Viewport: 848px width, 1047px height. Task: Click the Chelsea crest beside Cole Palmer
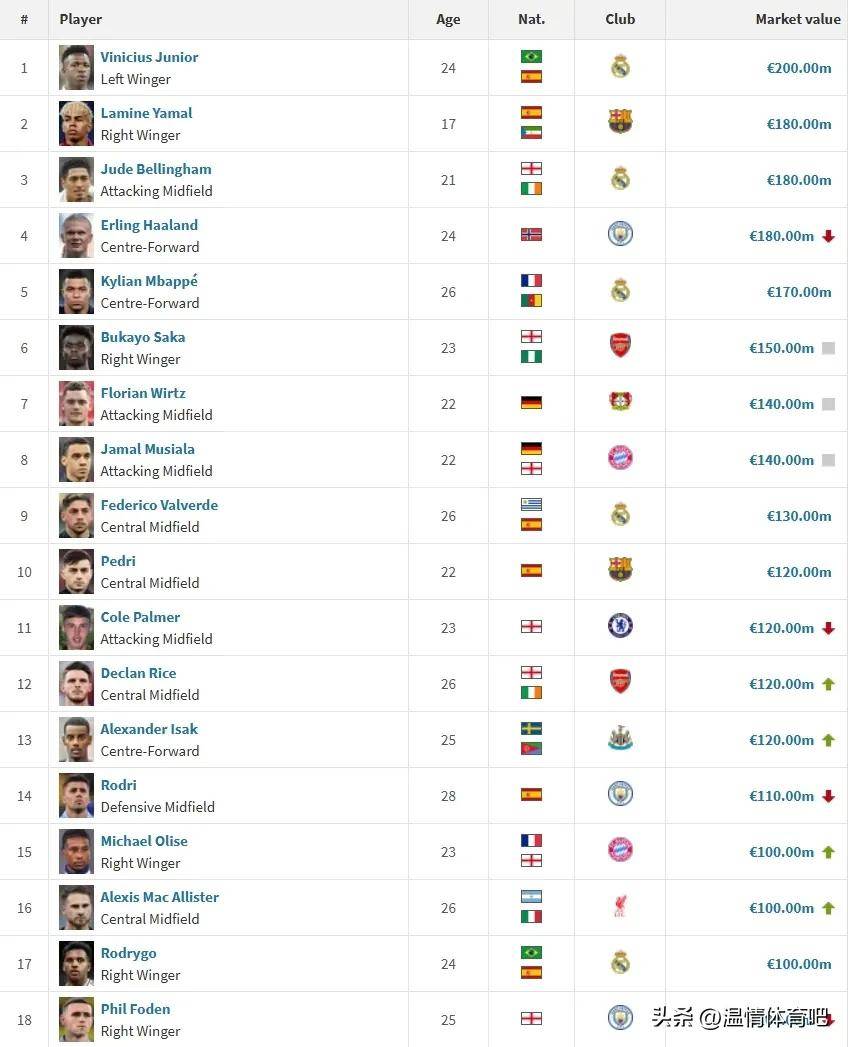coord(620,626)
